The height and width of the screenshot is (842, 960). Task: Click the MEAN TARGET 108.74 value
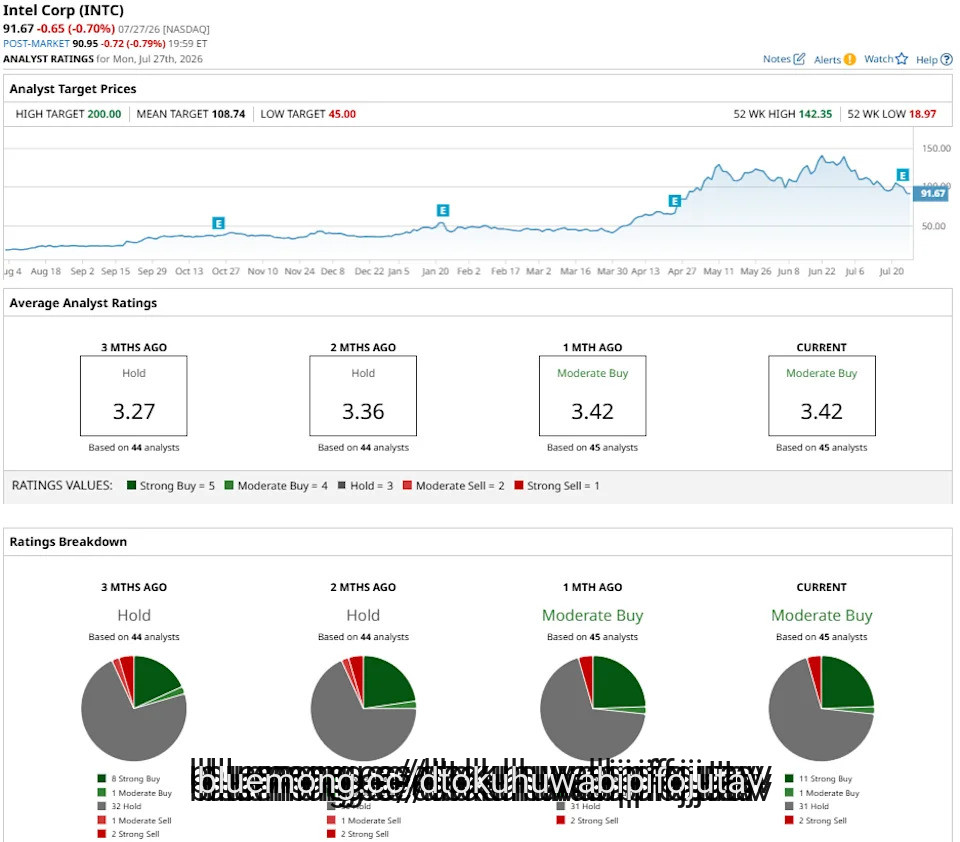(228, 114)
